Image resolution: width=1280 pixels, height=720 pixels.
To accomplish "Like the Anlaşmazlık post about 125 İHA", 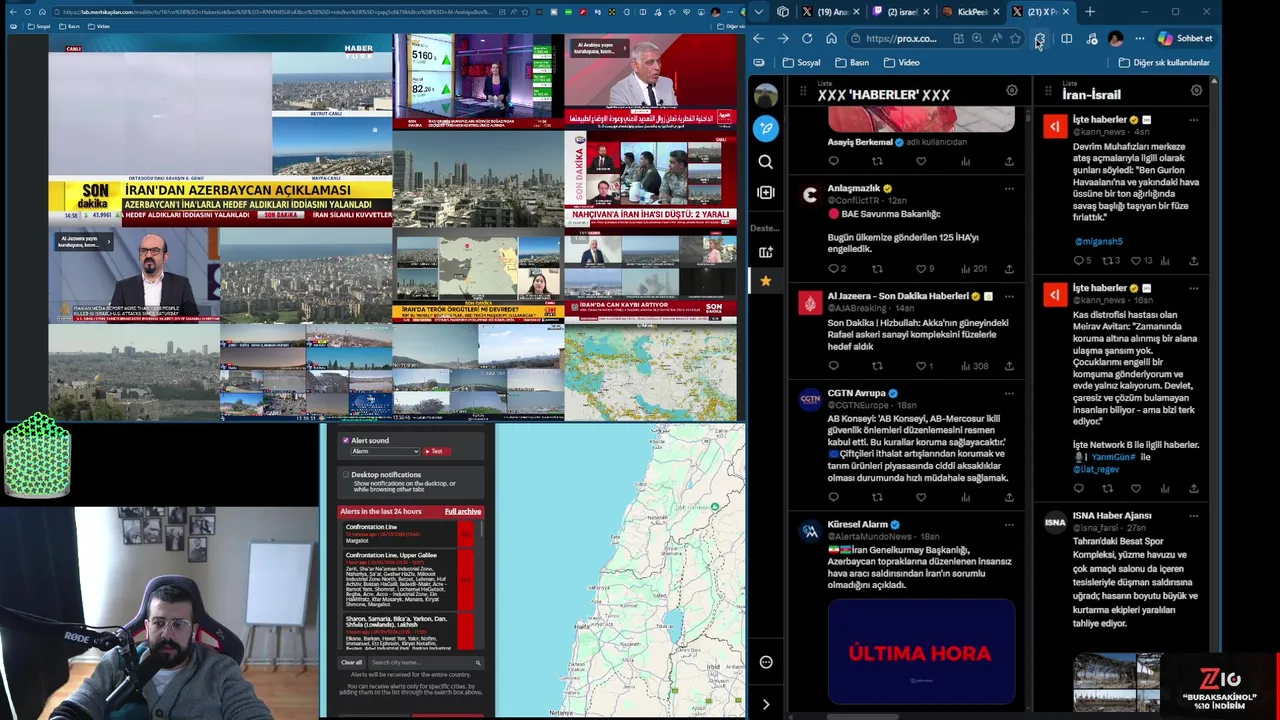I will tap(921, 269).
